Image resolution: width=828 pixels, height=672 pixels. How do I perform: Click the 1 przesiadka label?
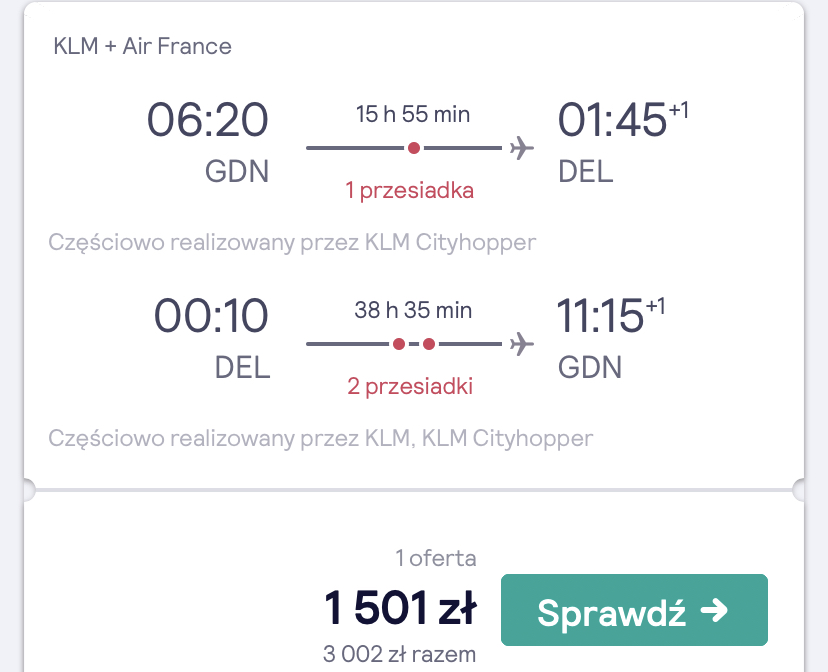[x=409, y=191]
